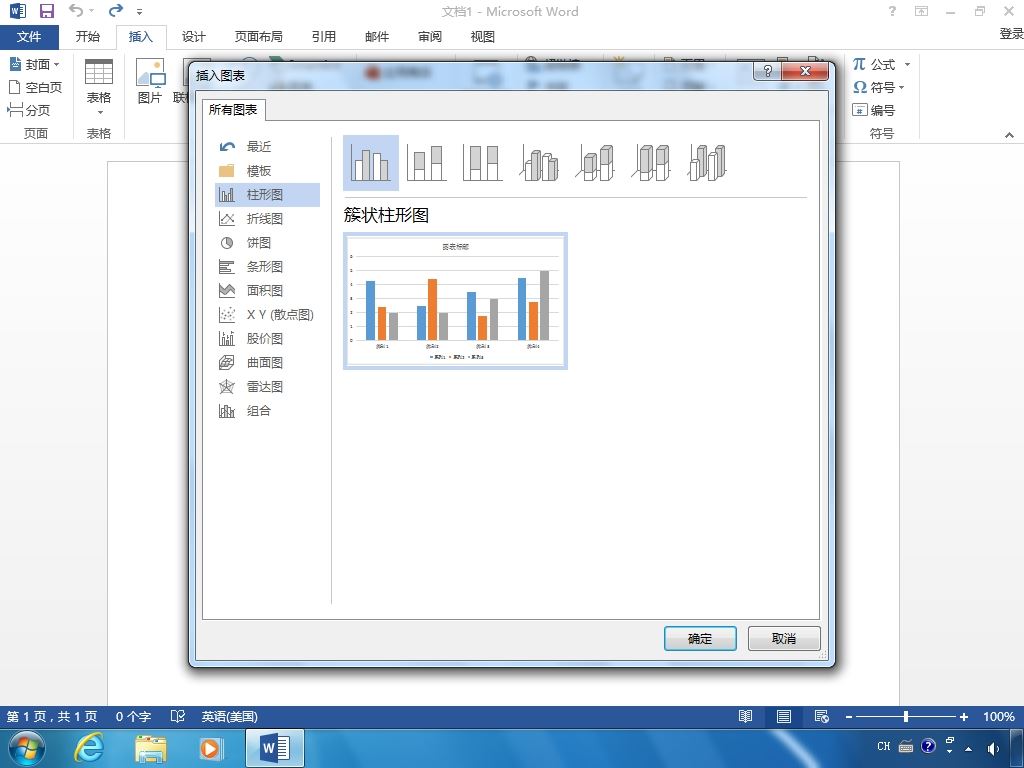Choose 雷达图 chart category
Image resolution: width=1024 pixels, height=768 pixels.
click(x=267, y=387)
